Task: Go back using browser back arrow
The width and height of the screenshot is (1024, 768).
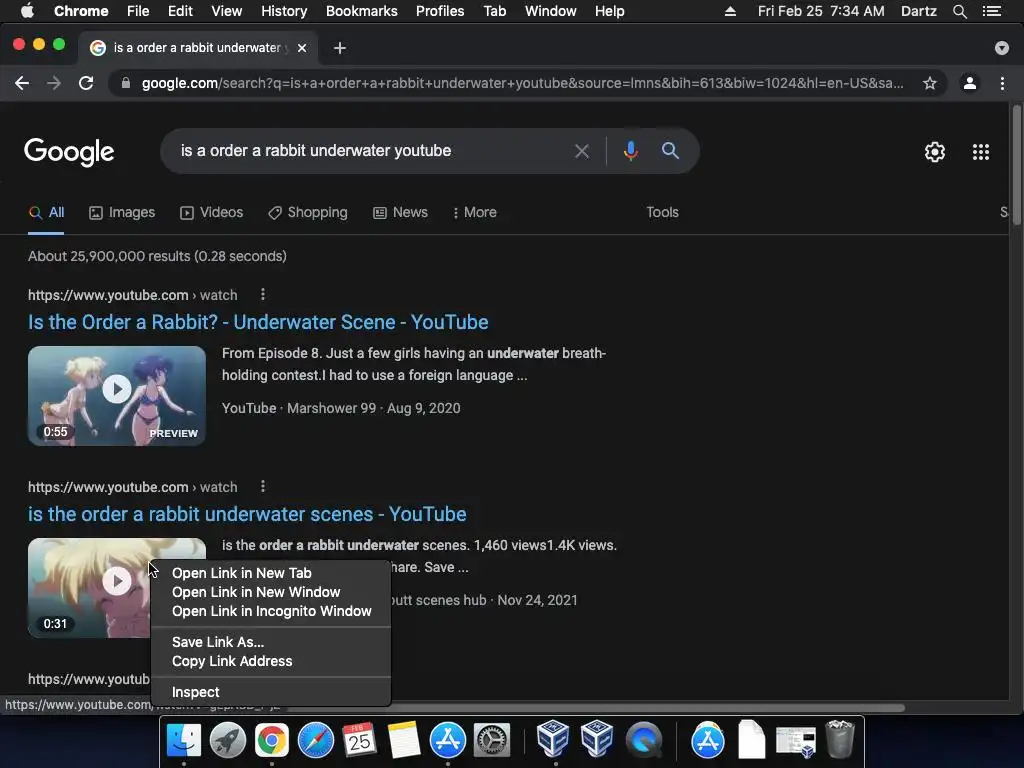Action: 22,83
